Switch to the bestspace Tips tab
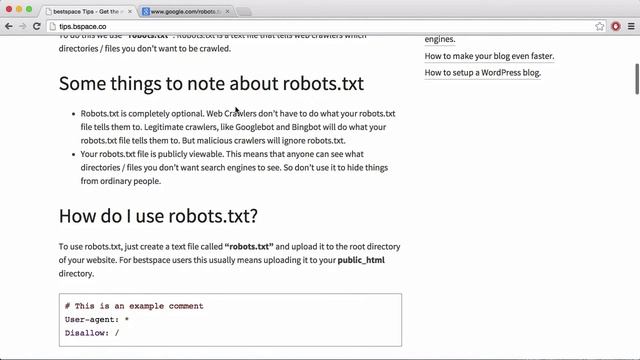640x360 pixels. pos(88,11)
